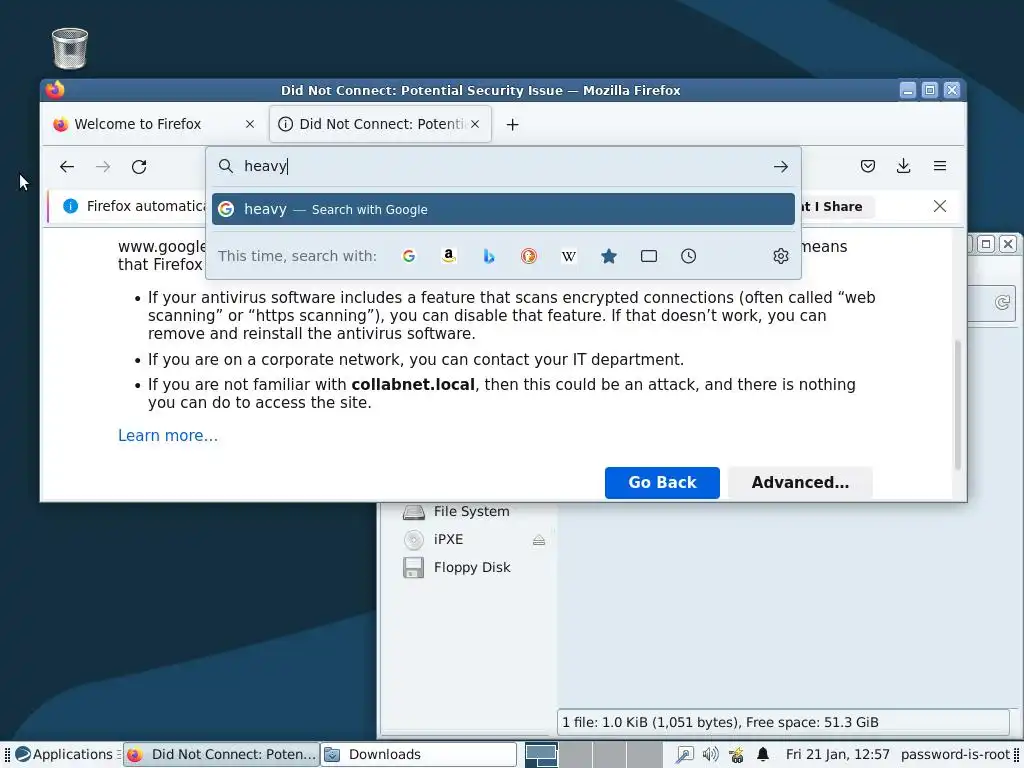1024x768 pixels.
Task: Dismiss the Firefox notification bar
Action: [940, 206]
